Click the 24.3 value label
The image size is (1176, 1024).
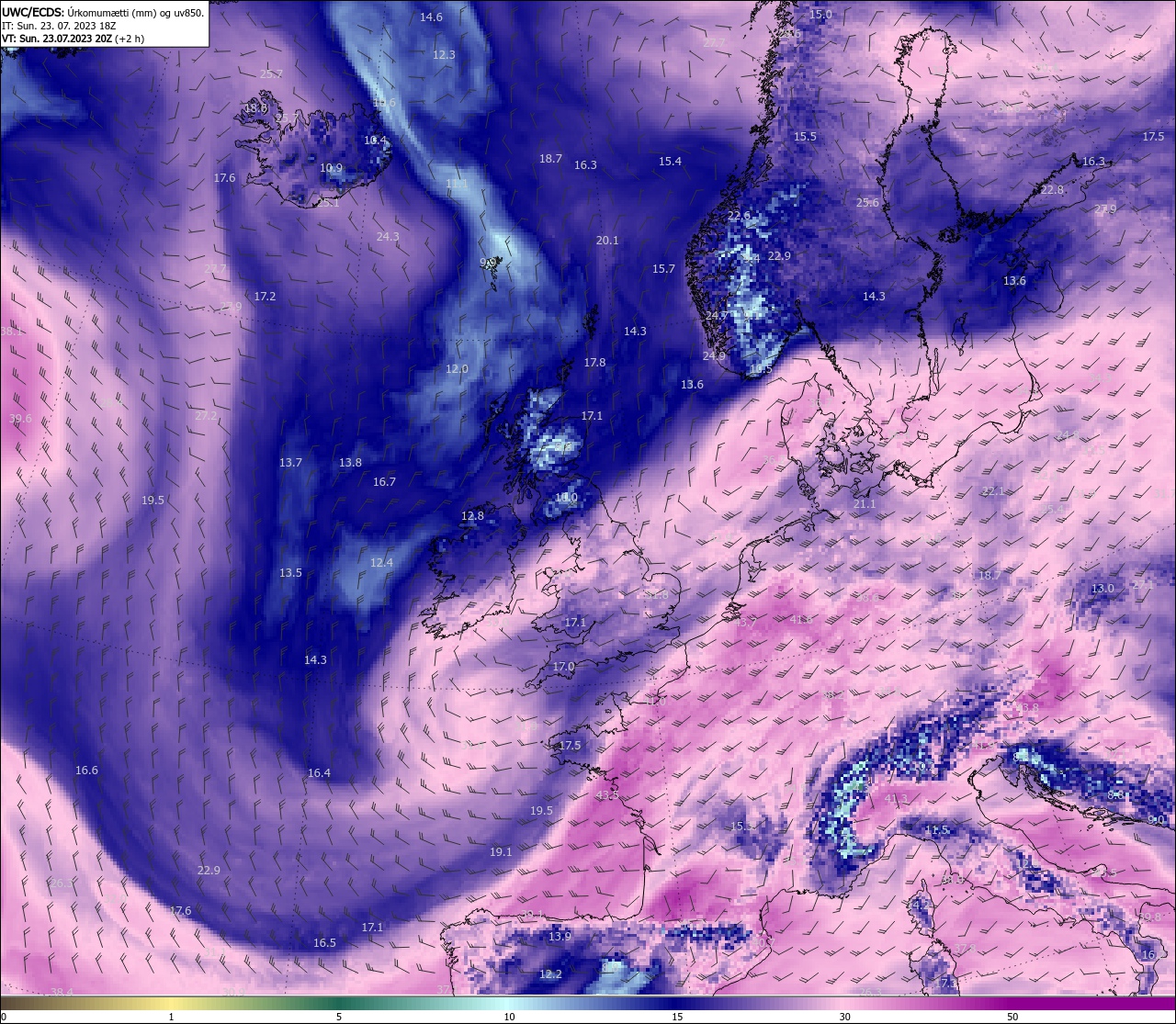[x=388, y=237]
